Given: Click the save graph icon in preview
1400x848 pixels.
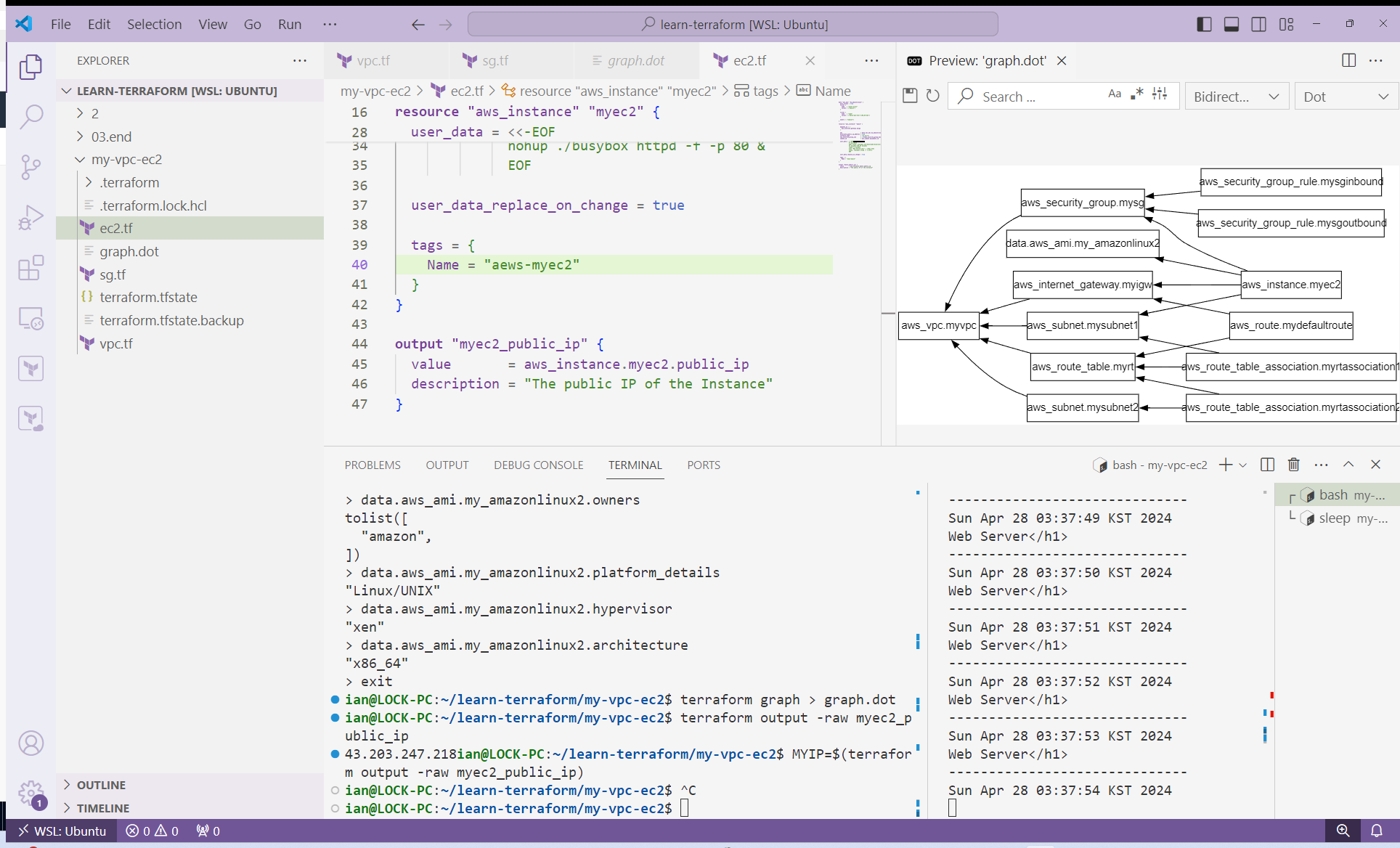Looking at the screenshot, I should [x=910, y=96].
